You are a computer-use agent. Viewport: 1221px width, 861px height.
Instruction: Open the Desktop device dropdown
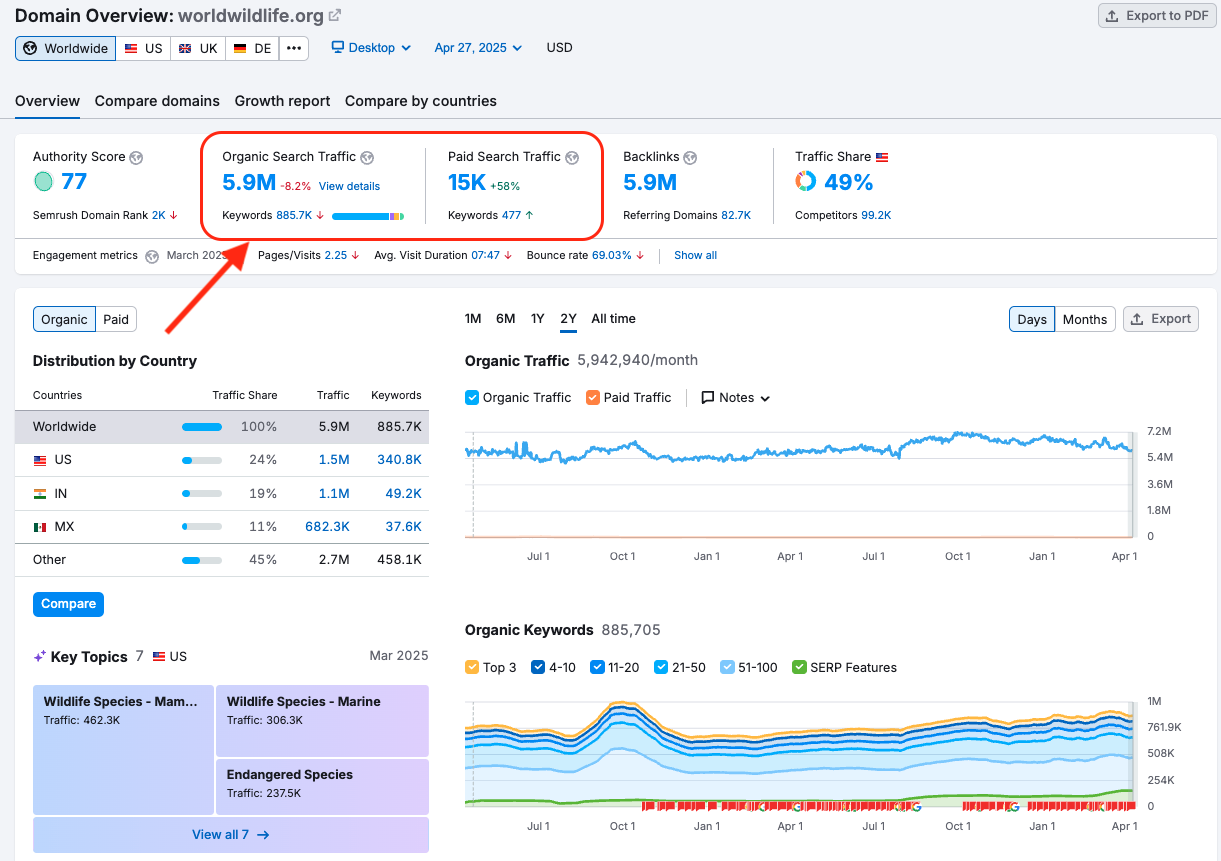(370, 47)
